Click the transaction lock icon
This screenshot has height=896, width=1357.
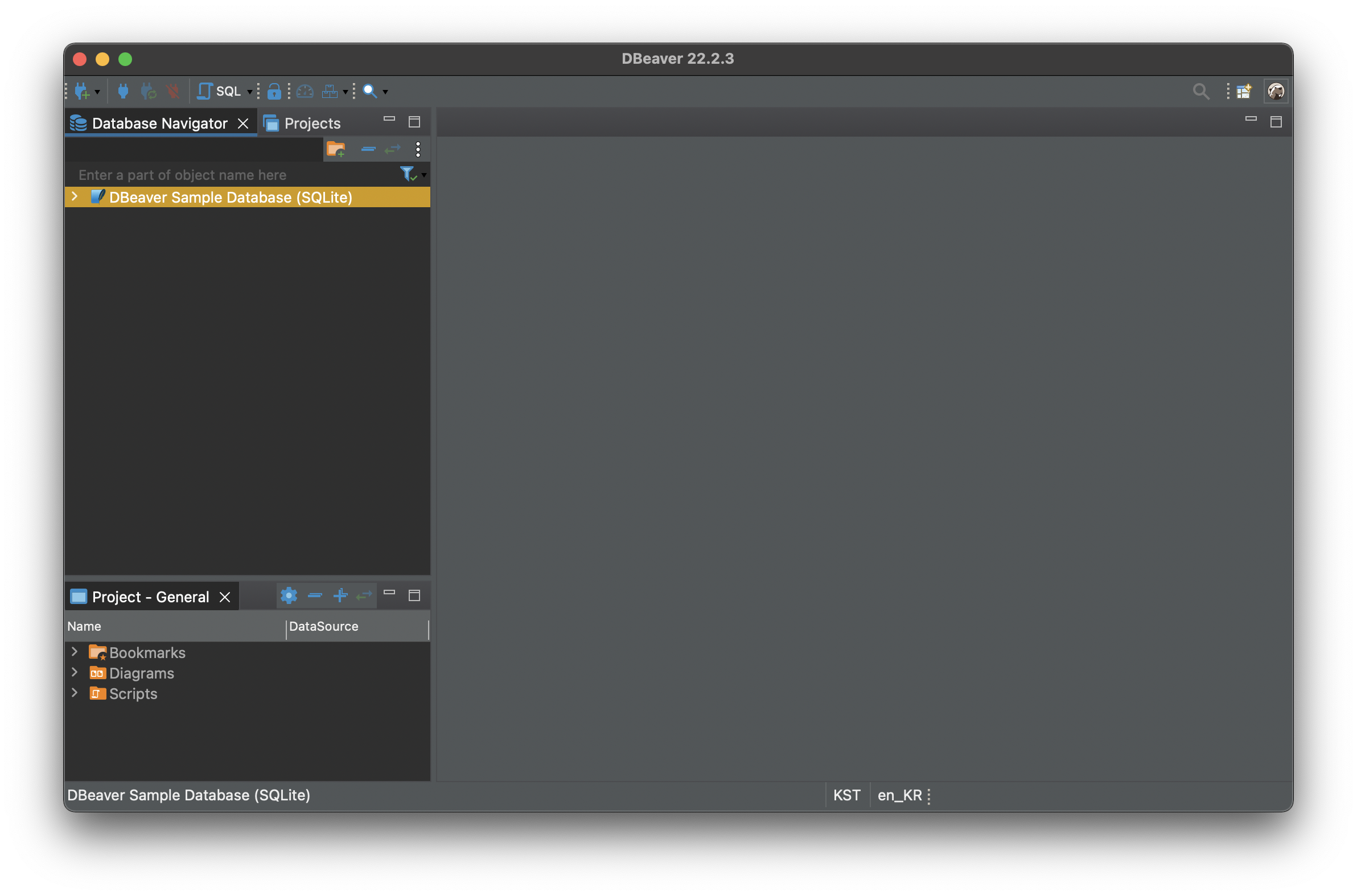(x=274, y=92)
